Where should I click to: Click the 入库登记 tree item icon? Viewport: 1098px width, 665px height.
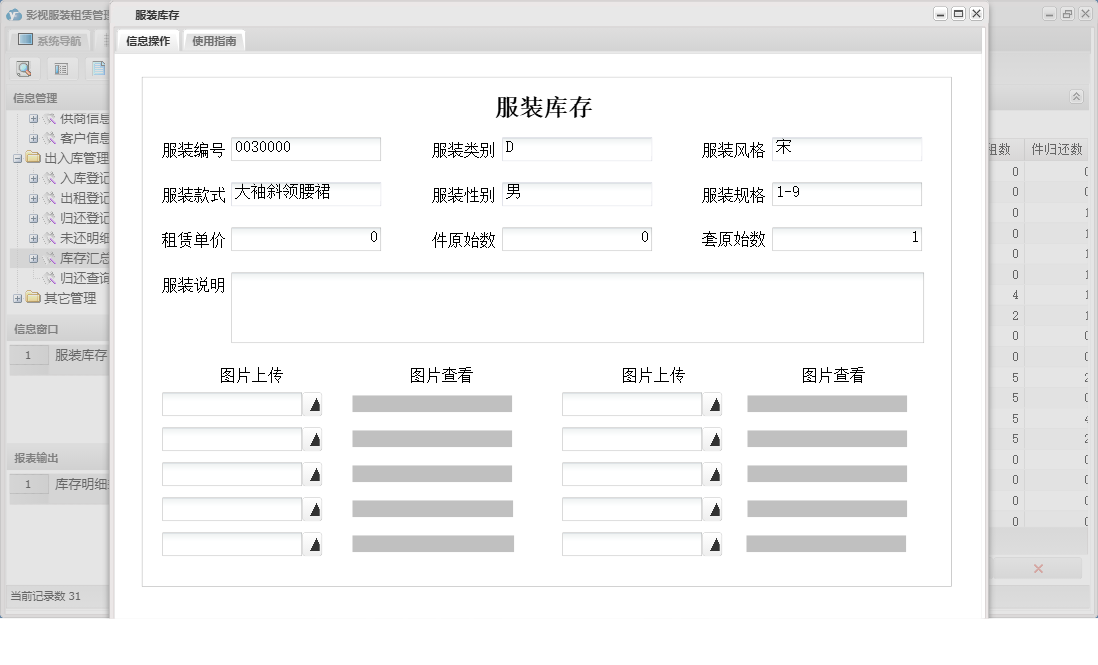point(49,178)
